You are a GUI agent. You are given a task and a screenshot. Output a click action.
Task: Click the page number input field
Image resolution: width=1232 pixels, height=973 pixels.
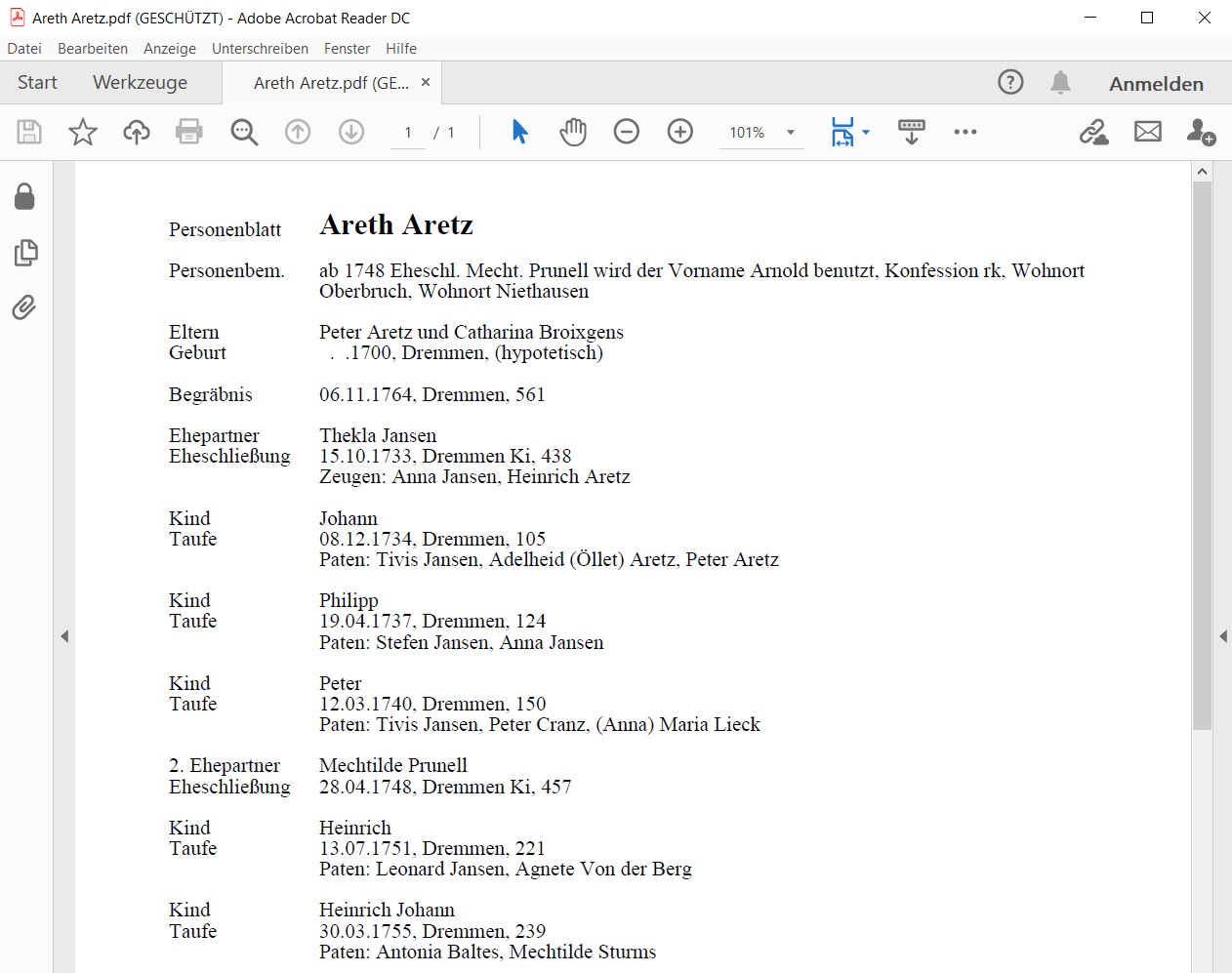[408, 133]
